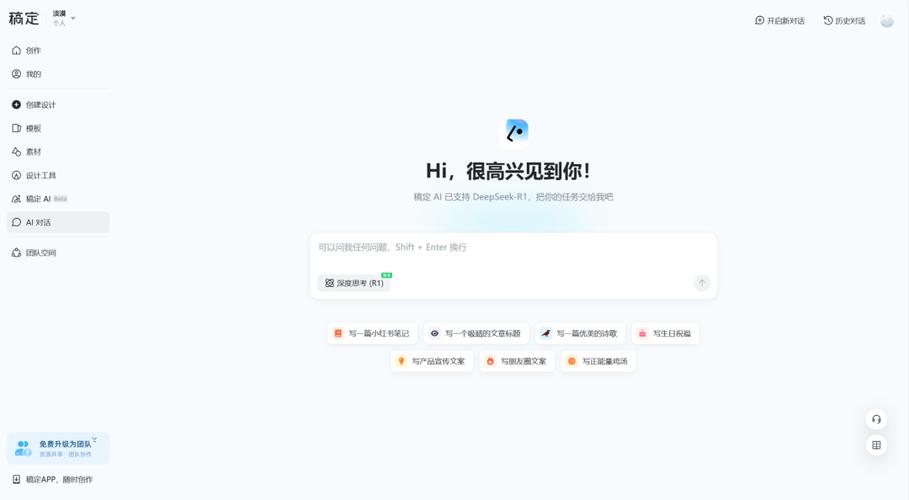Select the 写生日祝福 suggestion chip
909x500 pixels.
point(665,334)
